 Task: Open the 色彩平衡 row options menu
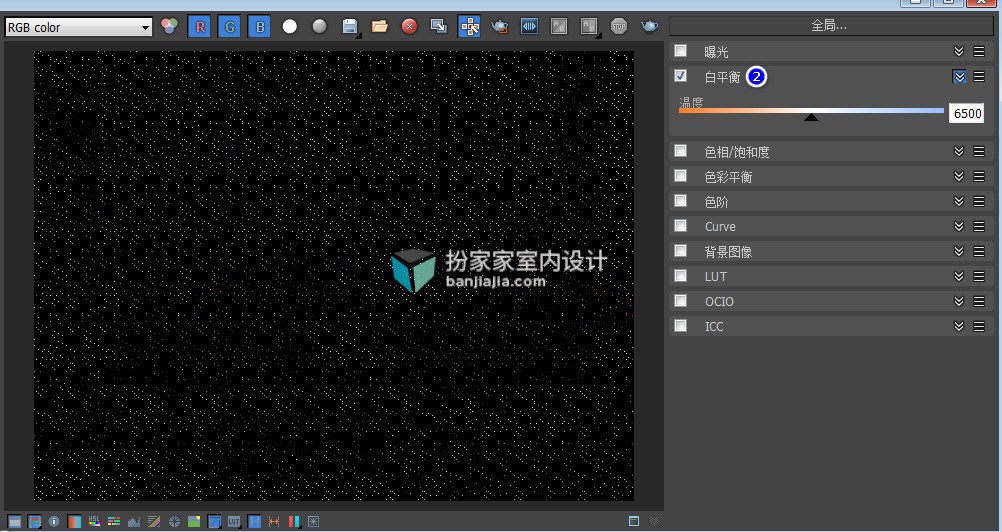pyautogui.click(x=978, y=176)
